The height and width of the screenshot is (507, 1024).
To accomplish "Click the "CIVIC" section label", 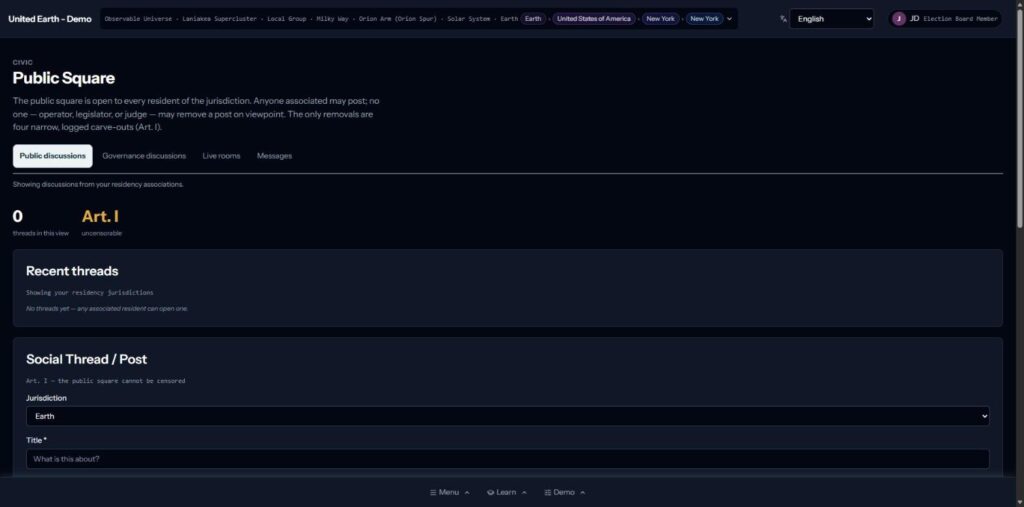I will pos(23,63).
